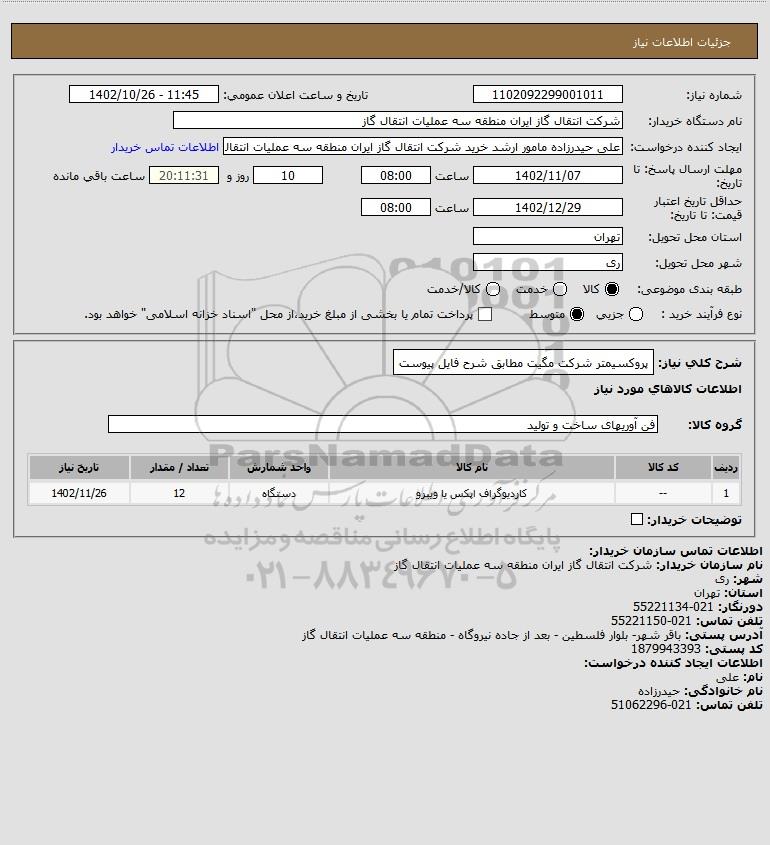Click the response deadline date 1402/11/07
Image resolution: width=770 pixels, height=845 pixels.
click(547, 175)
